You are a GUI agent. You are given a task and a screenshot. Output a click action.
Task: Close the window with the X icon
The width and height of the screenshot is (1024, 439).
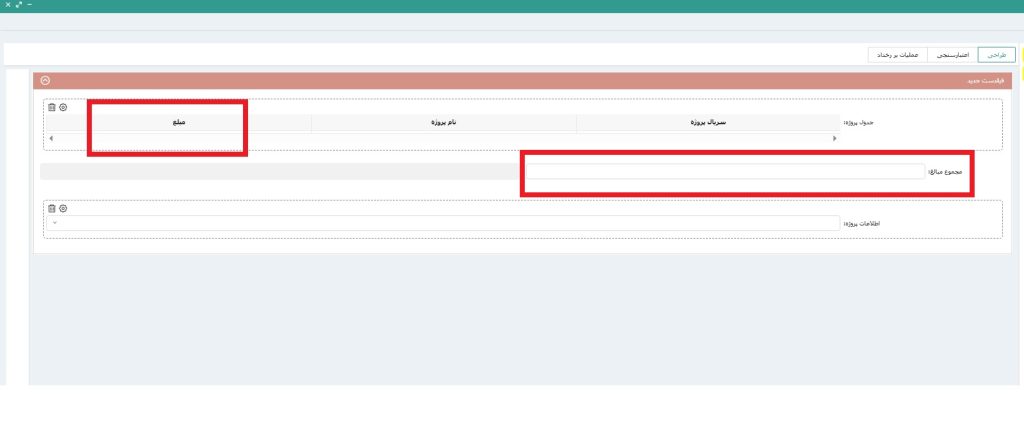(8, 6)
